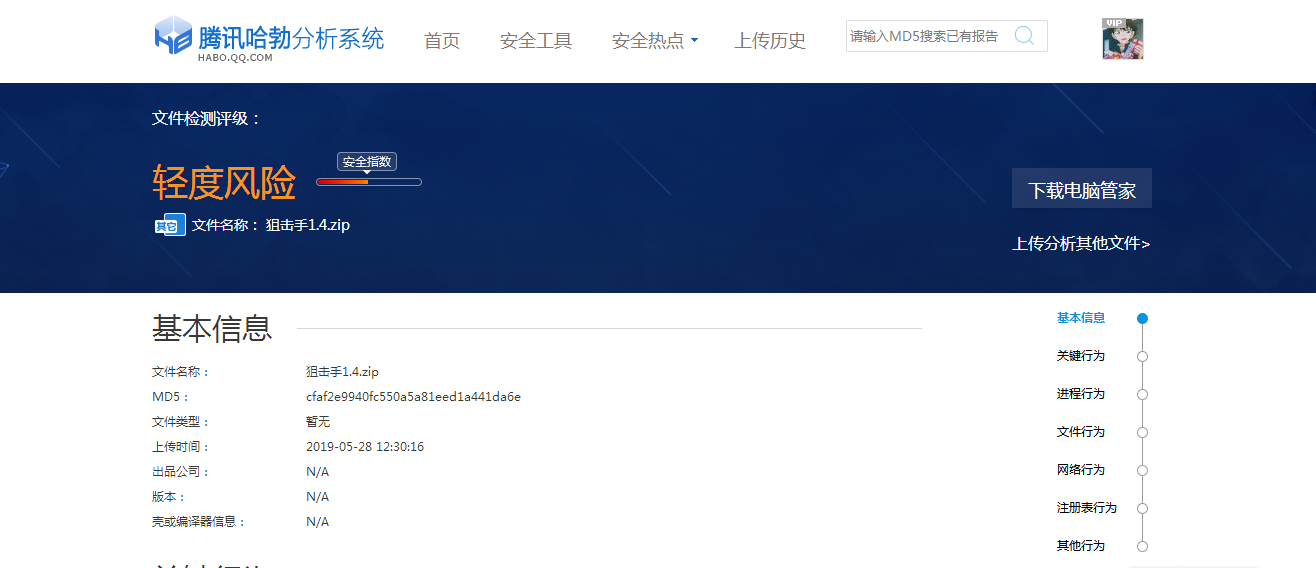Jump to 其他行为 section in sidebar
Viewport: 1316px width, 568px height.
pos(1081,546)
